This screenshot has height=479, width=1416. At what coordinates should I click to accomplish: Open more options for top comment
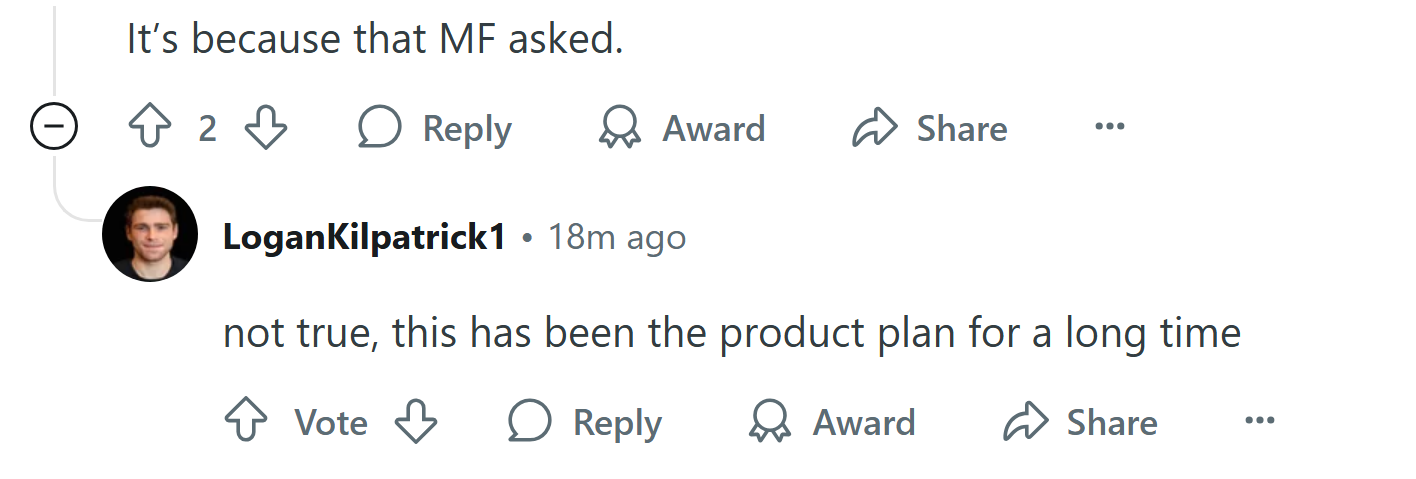point(1109,127)
